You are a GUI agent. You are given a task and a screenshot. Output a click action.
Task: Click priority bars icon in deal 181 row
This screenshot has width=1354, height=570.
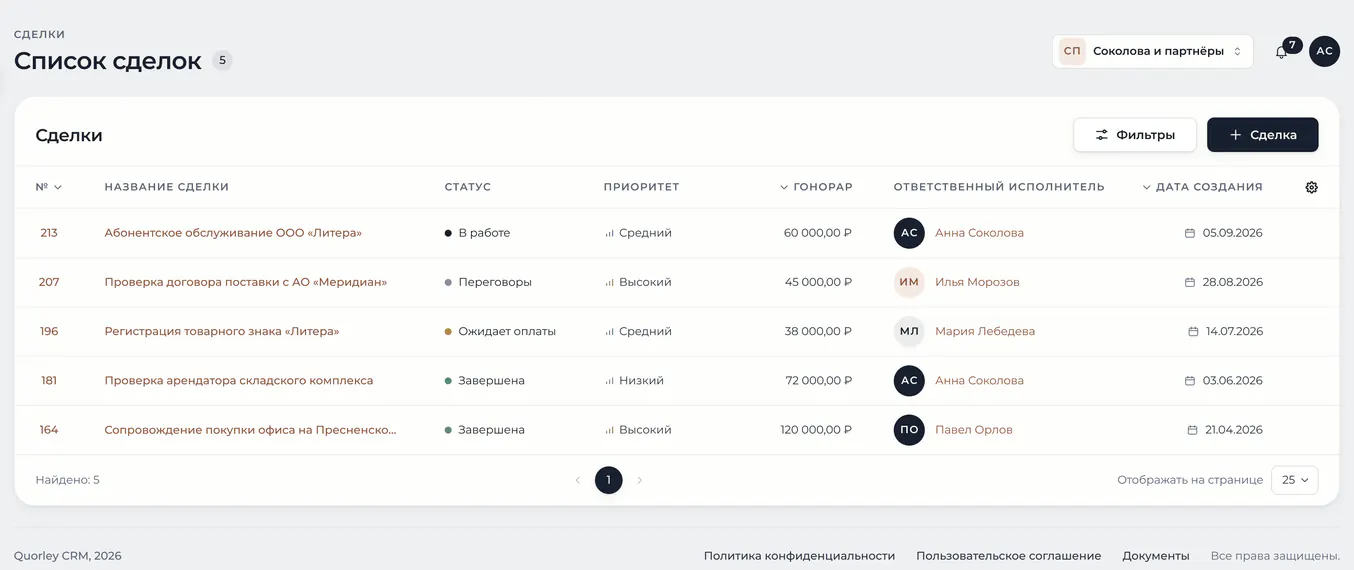tap(609, 380)
